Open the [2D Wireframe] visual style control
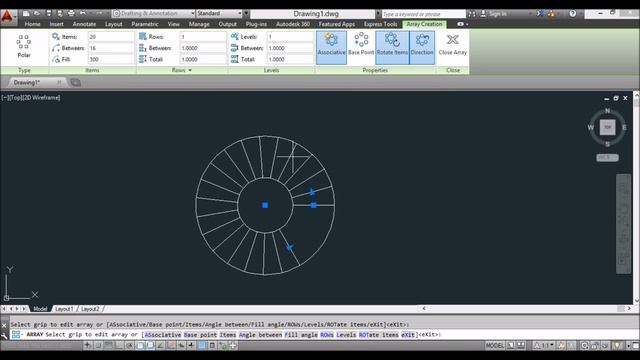The width and height of the screenshot is (640, 360). click(x=43, y=98)
